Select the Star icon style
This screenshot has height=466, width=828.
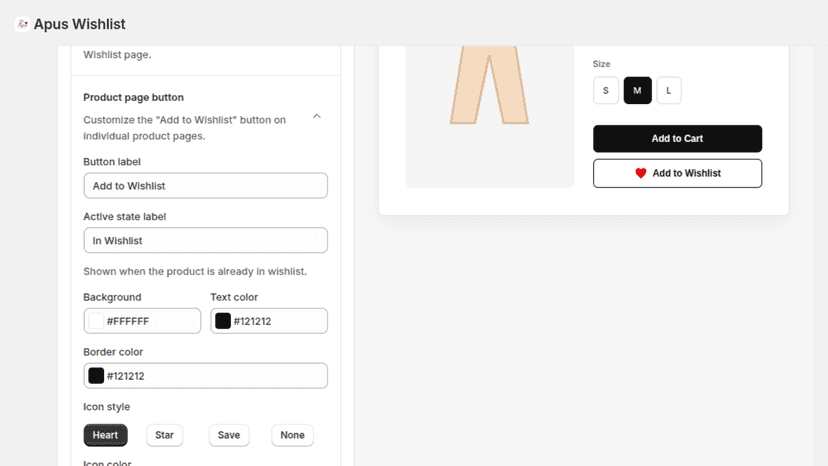164,435
